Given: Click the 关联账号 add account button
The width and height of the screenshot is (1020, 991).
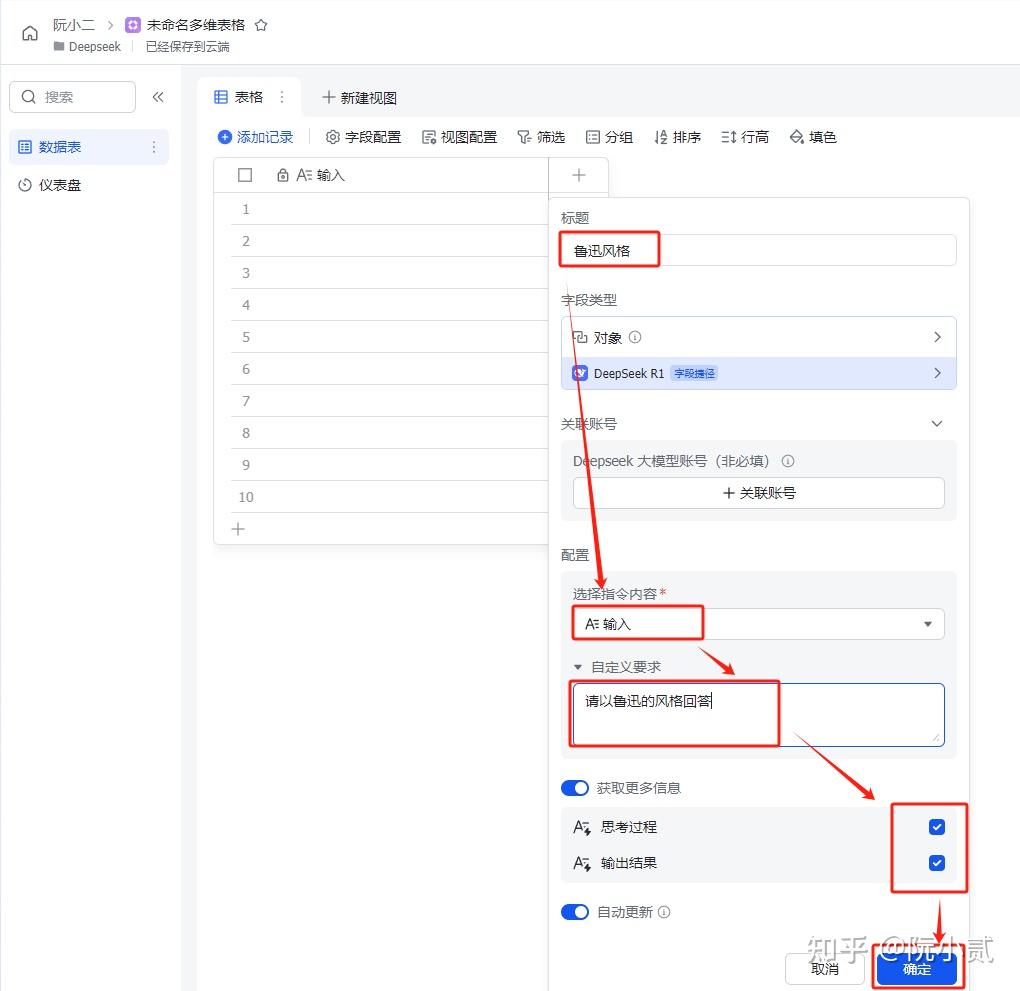Looking at the screenshot, I should click(x=758, y=493).
